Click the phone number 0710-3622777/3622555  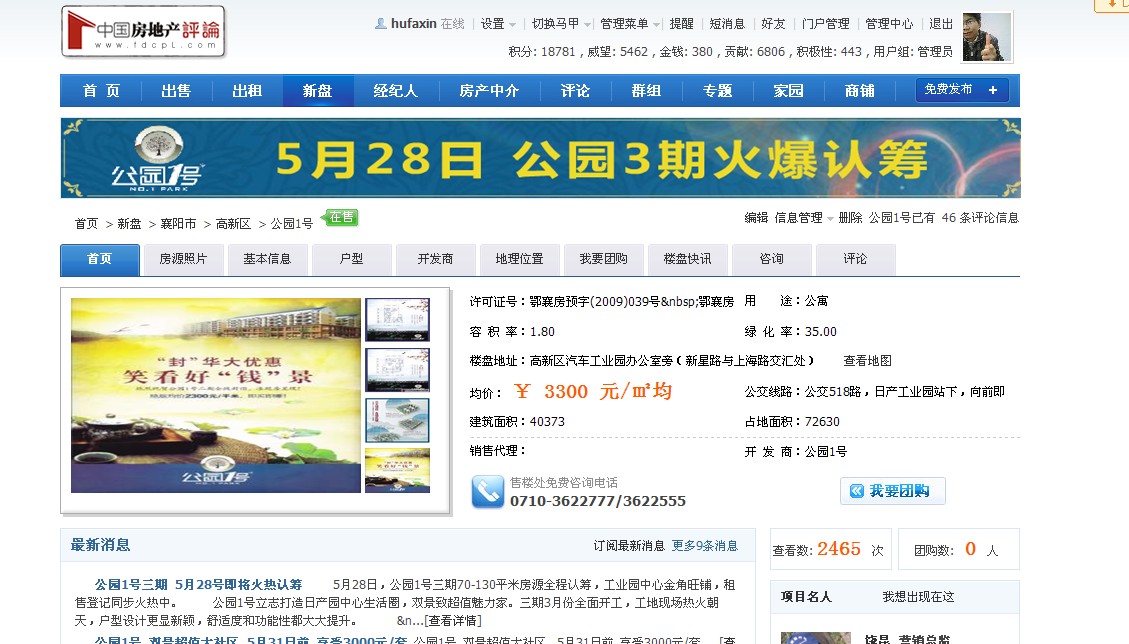[x=598, y=501]
